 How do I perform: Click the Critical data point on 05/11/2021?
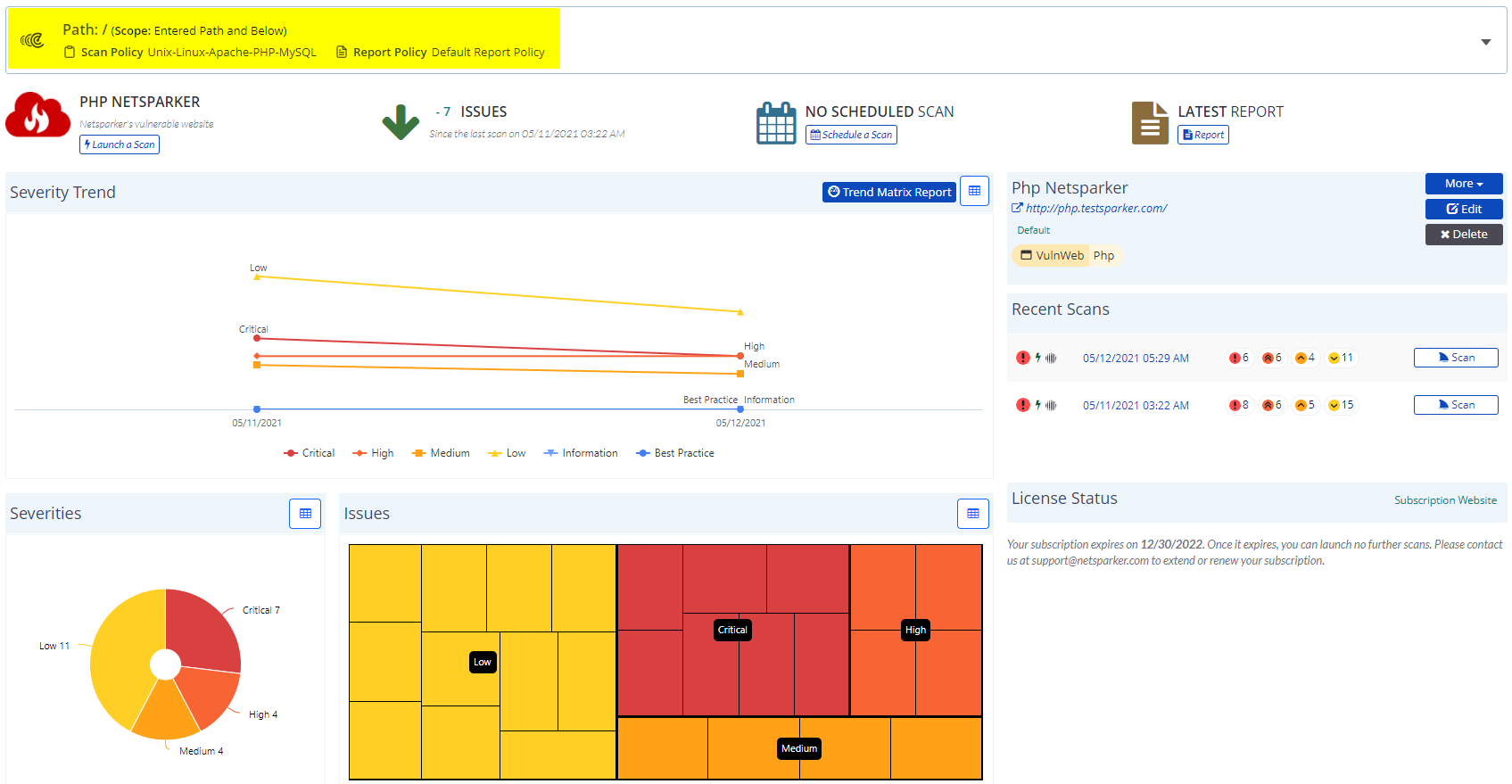256,339
